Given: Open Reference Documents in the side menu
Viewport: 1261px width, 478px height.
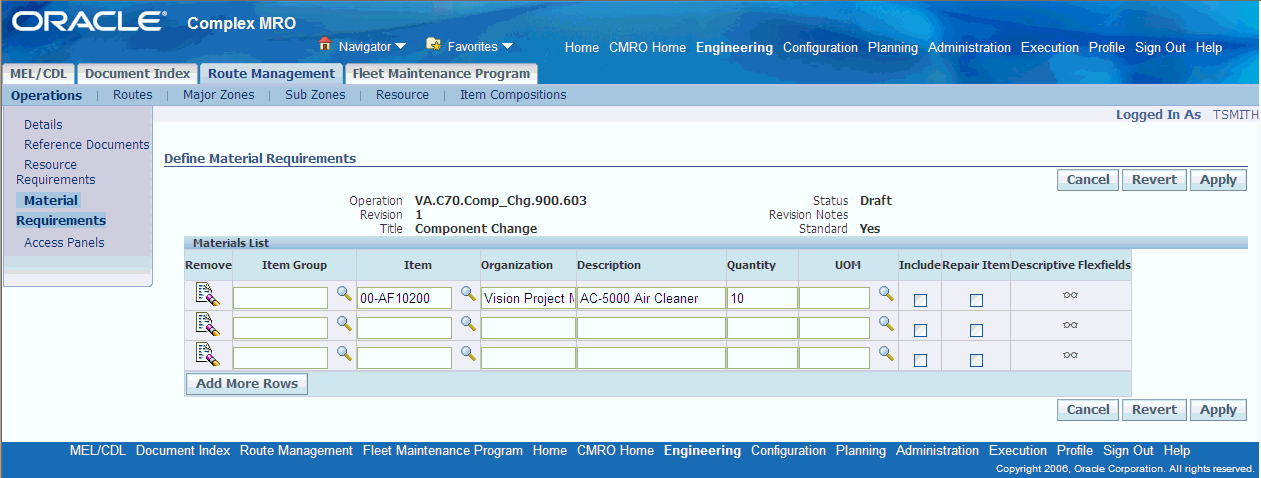Looking at the screenshot, I should pyautogui.click(x=87, y=145).
